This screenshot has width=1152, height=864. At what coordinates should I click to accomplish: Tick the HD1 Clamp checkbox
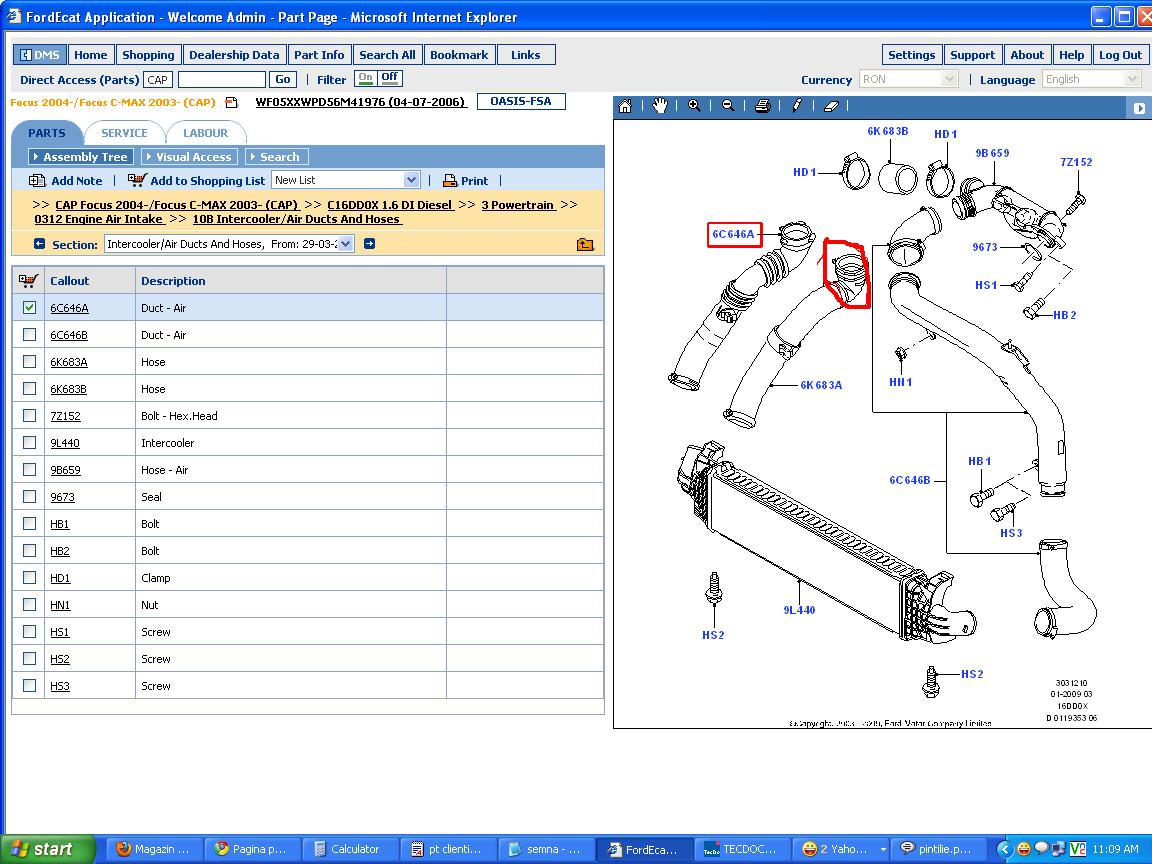tap(29, 578)
